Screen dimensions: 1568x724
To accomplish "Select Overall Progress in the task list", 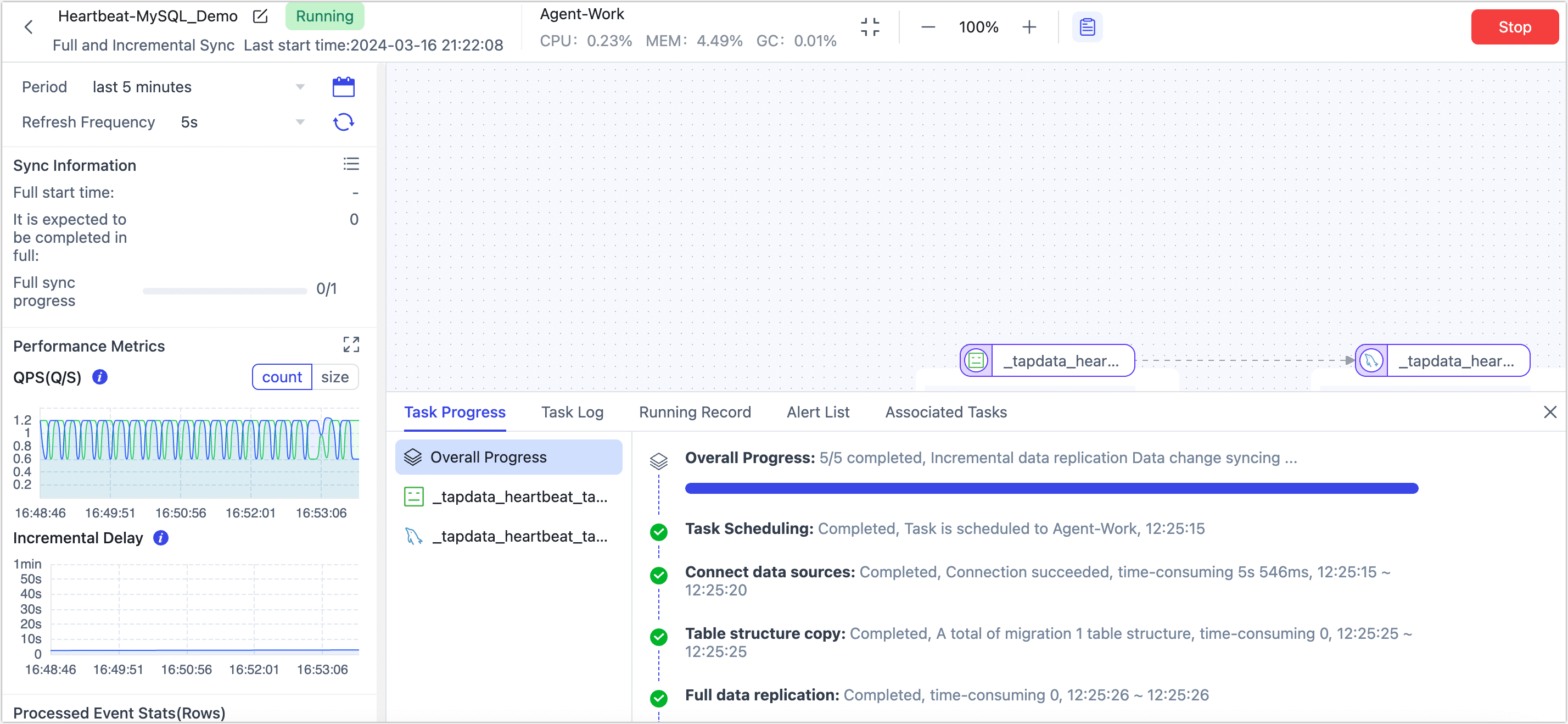I will (508, 457).
